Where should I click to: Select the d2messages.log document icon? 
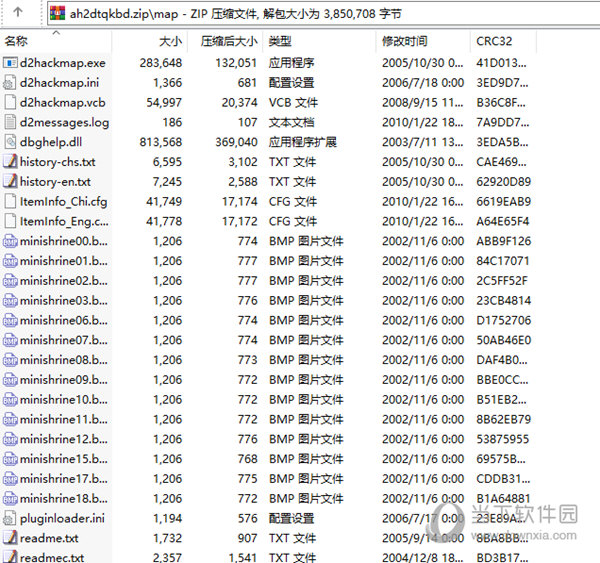[x=10, y=122]
